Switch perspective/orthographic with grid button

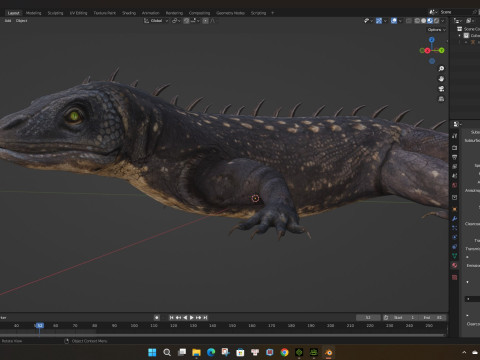(441, 99)
